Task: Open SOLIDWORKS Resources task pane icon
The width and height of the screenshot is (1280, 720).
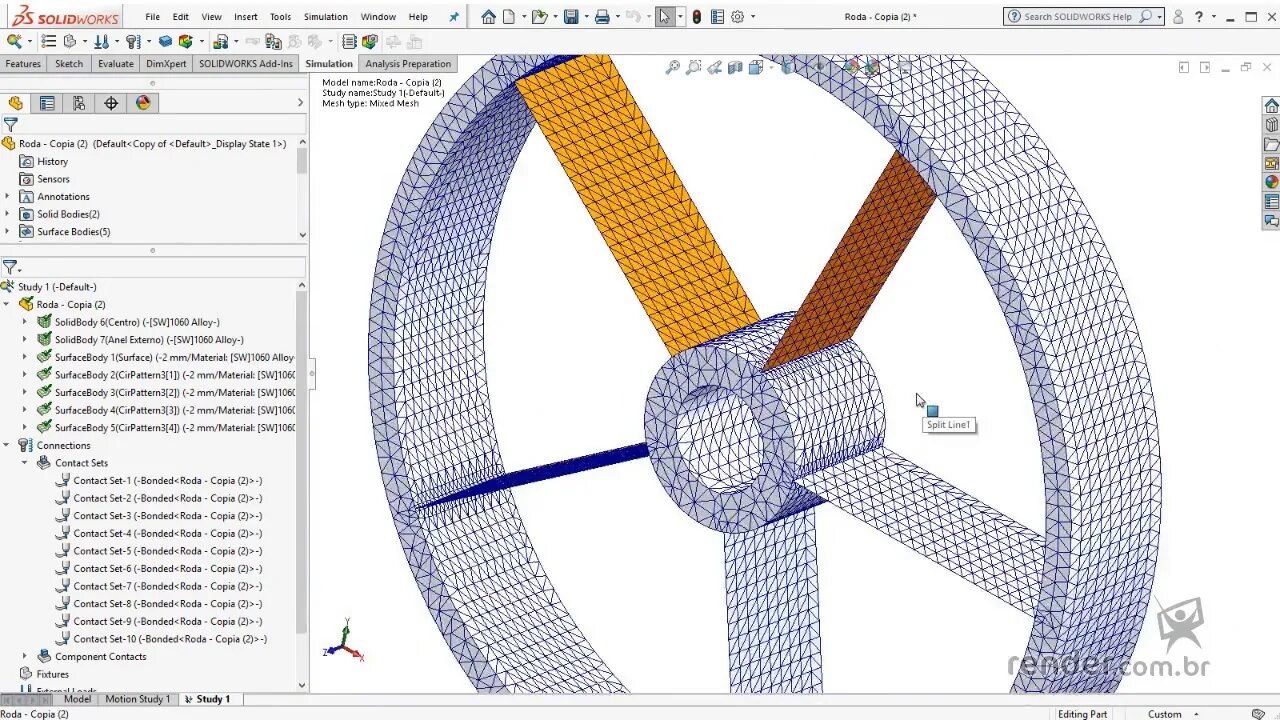Action: 1271,105
